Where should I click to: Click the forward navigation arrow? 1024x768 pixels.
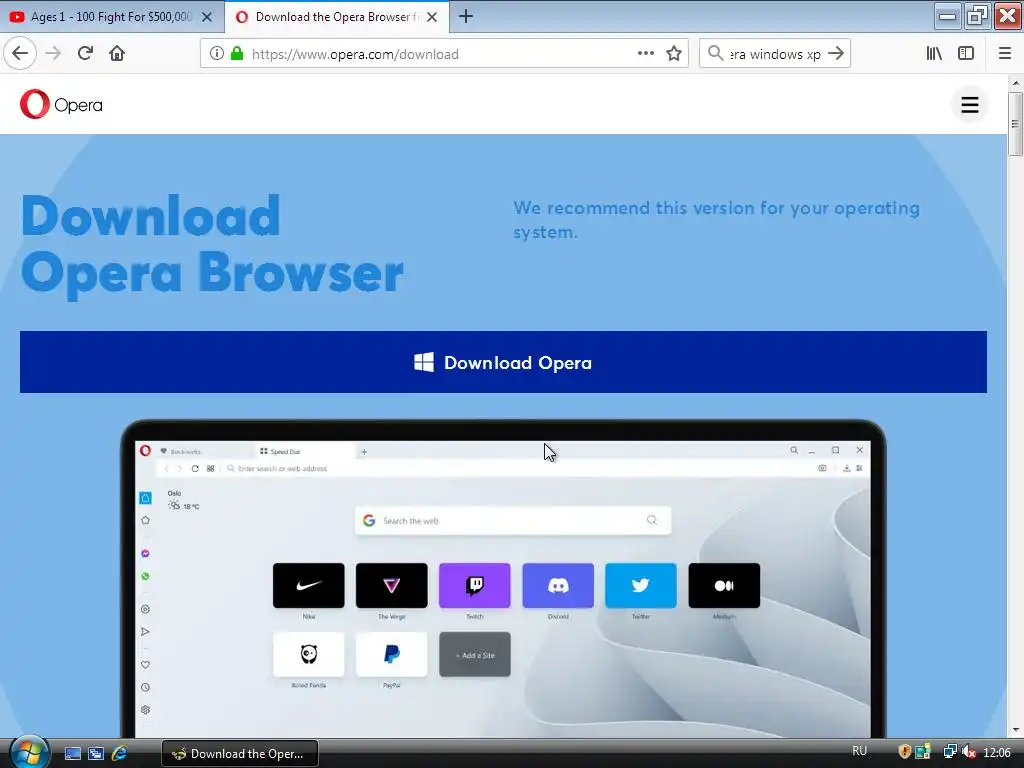pos(53,54)
